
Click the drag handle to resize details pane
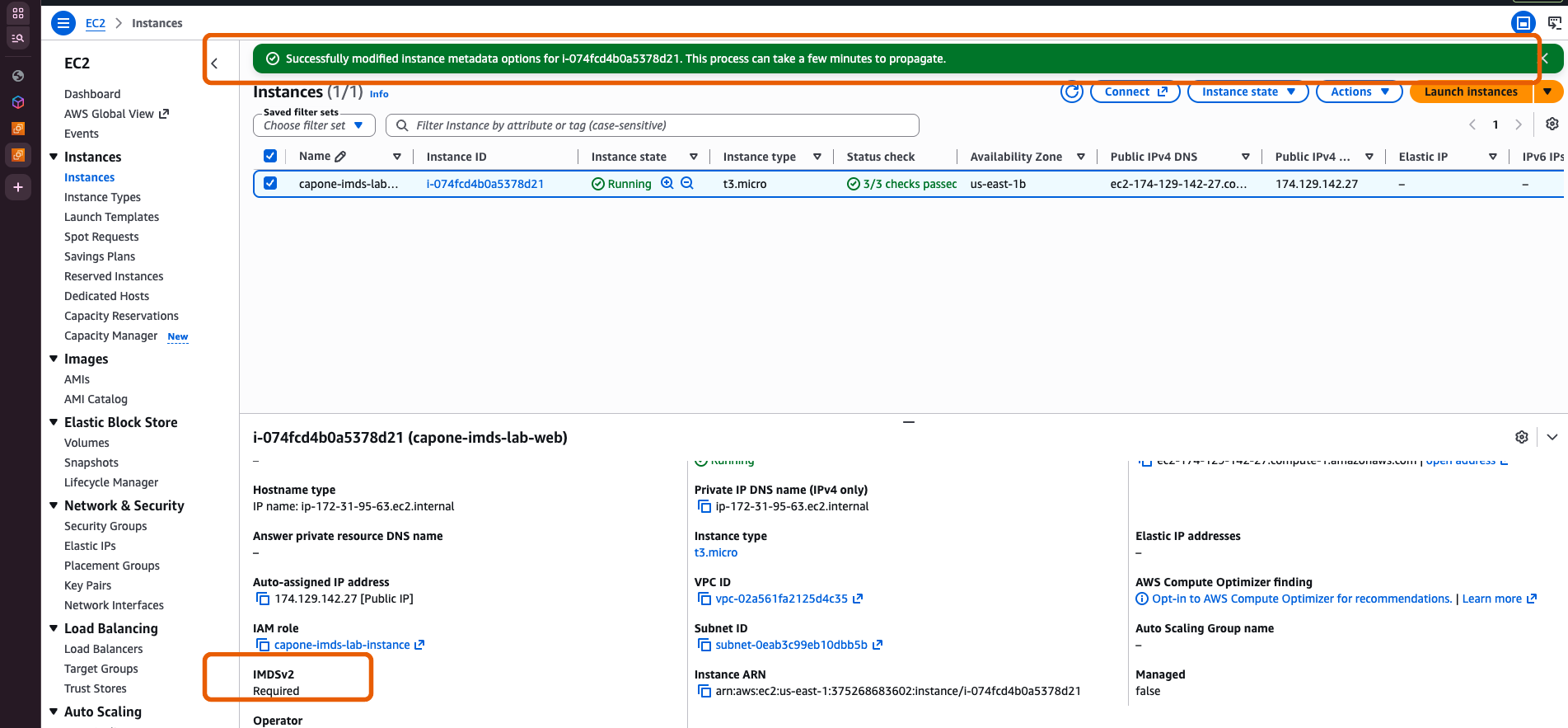click(909, 421)
